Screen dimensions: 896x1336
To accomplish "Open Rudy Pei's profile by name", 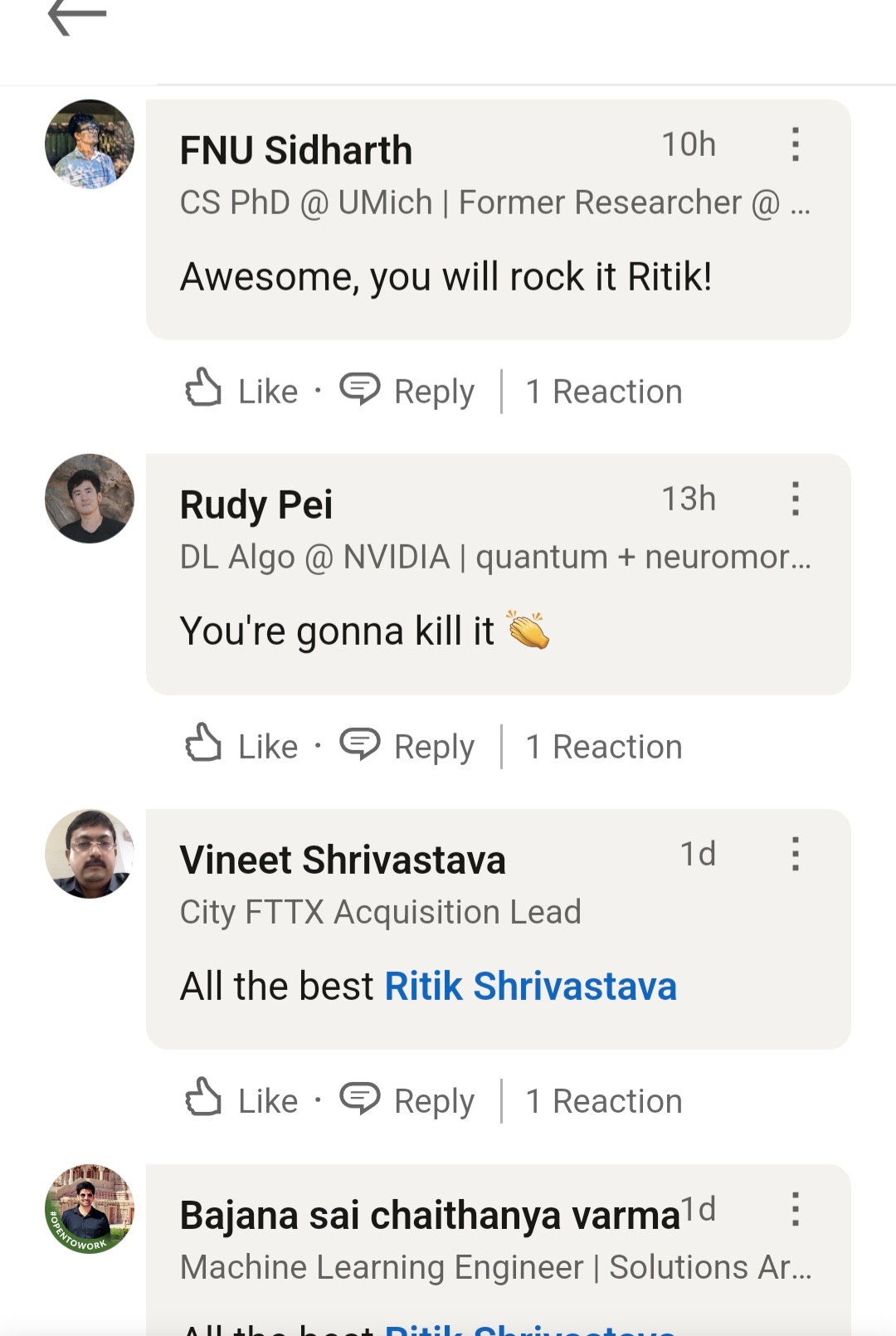I will 256,505.
